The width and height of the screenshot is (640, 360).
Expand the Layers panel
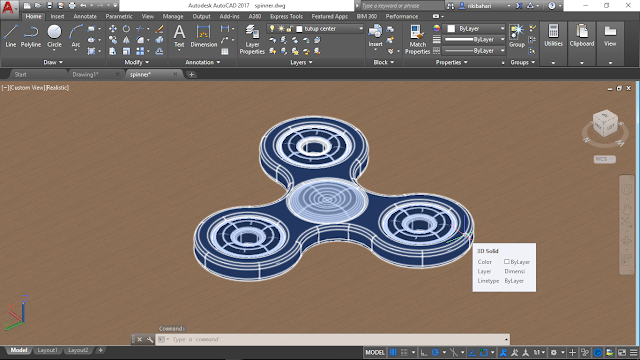click(301, 62)
